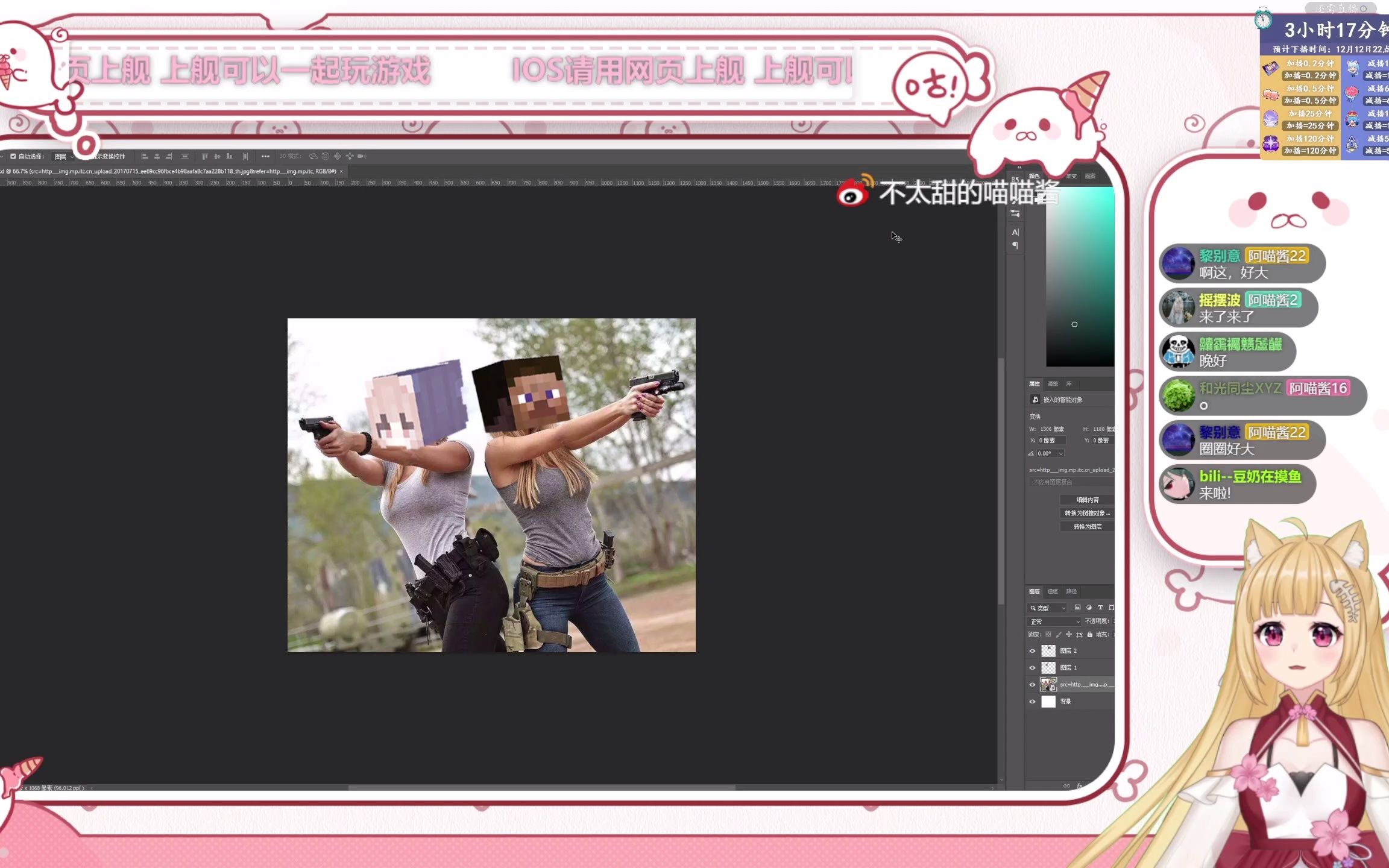Select the pixel layer filter icon

tap(1077, 608)
